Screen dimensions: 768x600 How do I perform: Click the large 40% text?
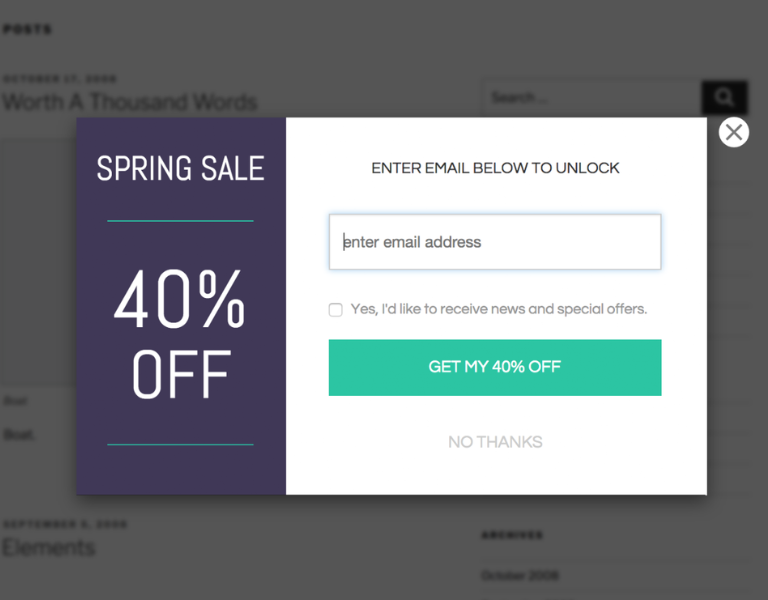coord(179,298)
